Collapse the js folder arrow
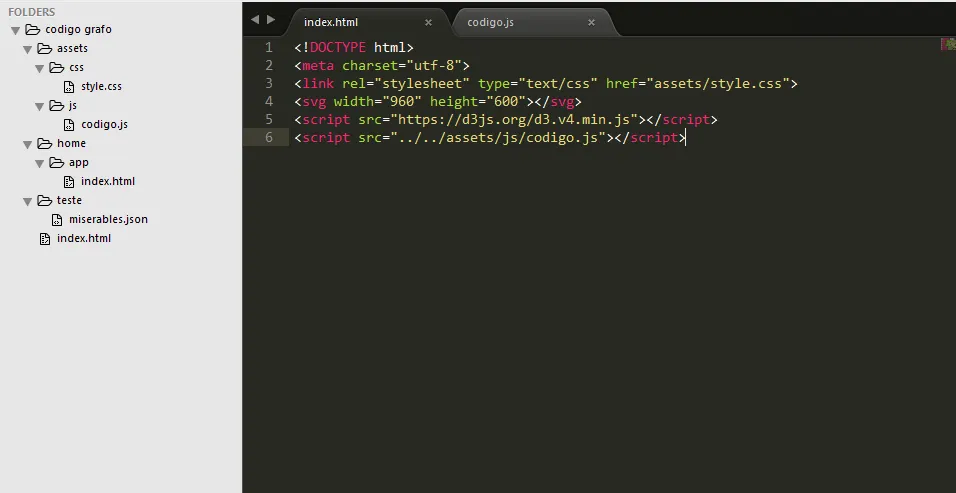The width and height of the screenshot is (956, 493). pos(40,106)
